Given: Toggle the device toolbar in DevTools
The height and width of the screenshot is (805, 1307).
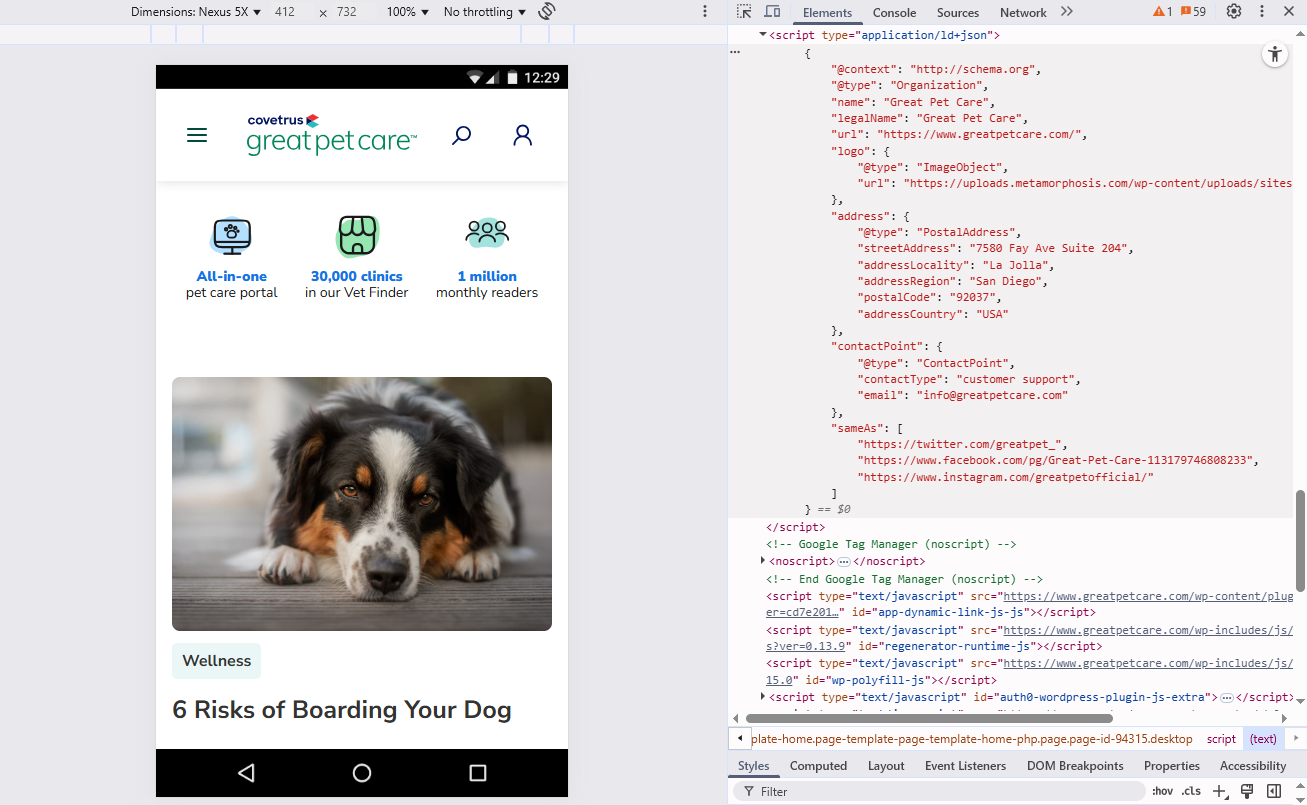Looking at the screenshot, I should point(772,12).
